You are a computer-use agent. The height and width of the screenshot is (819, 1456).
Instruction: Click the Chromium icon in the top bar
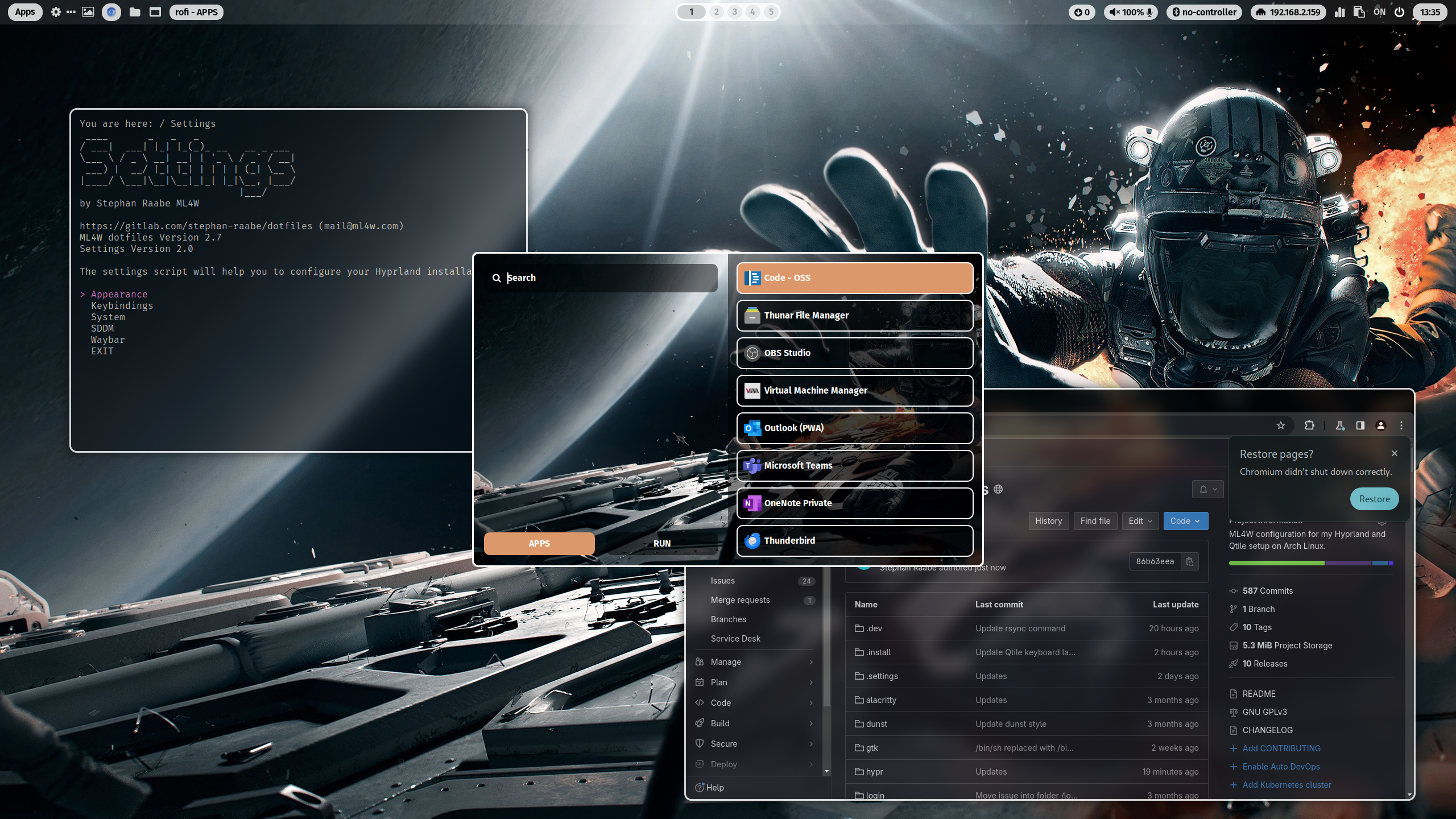[x=111, y=12]
